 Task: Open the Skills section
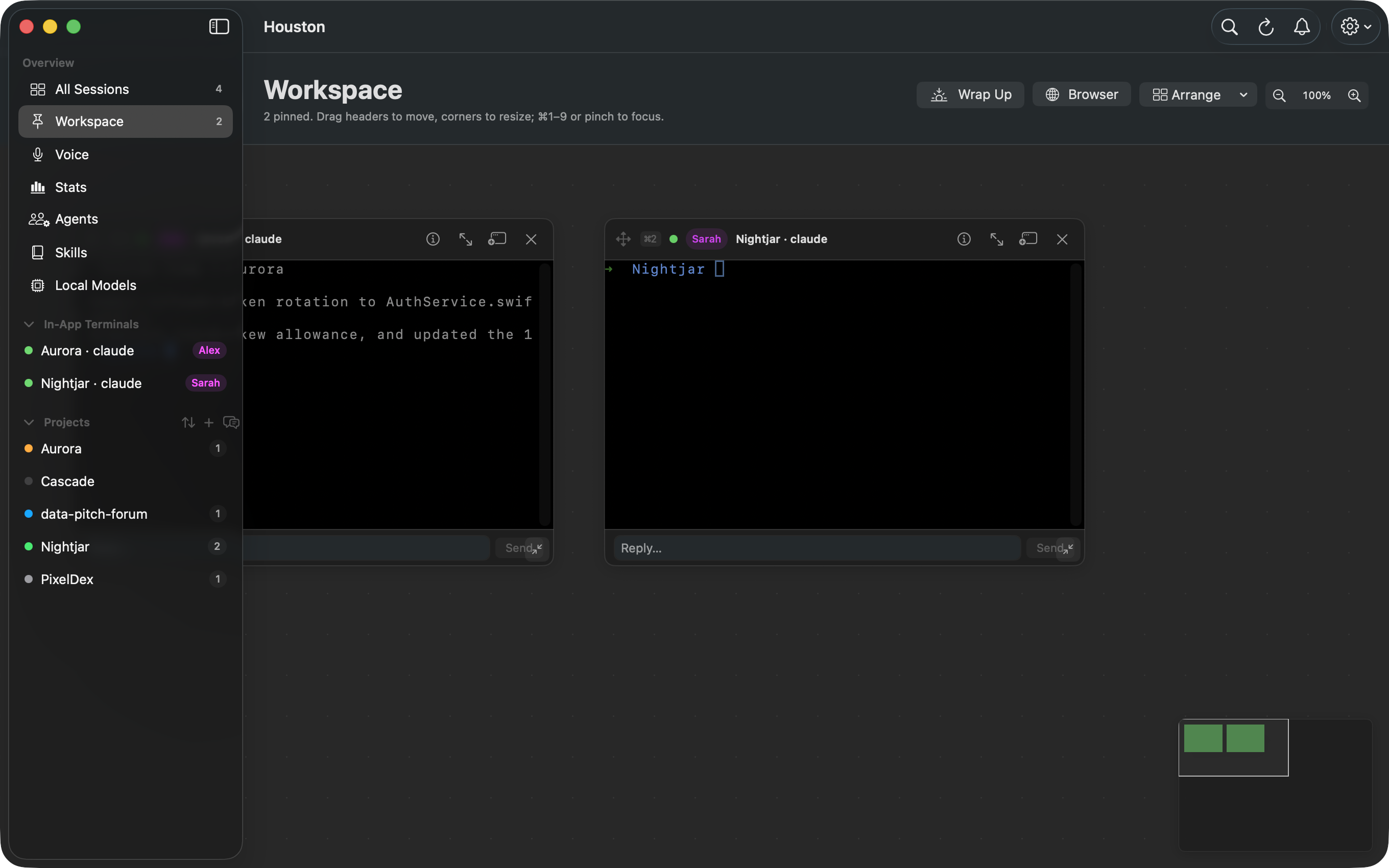125,253
